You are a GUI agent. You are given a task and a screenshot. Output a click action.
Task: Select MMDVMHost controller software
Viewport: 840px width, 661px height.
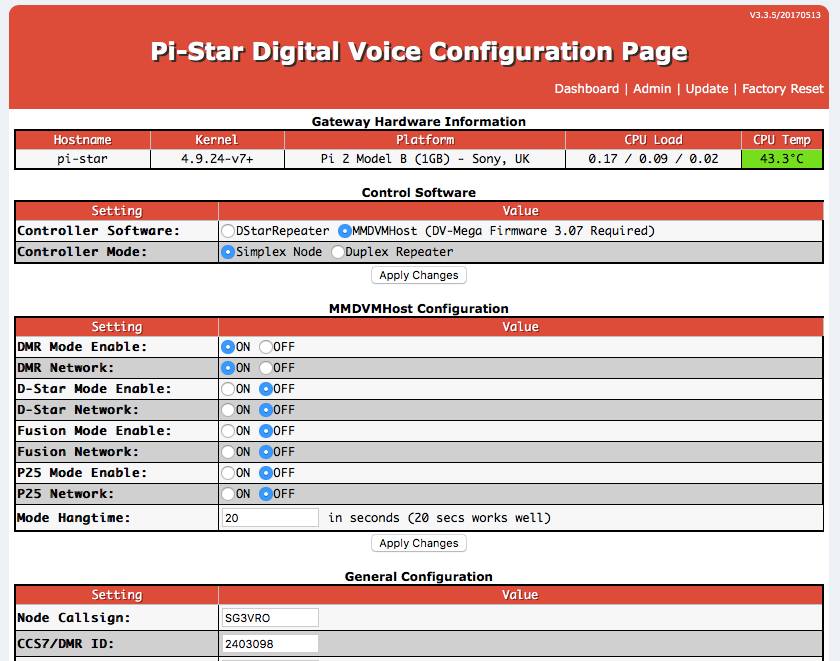(x=344, y=231)
